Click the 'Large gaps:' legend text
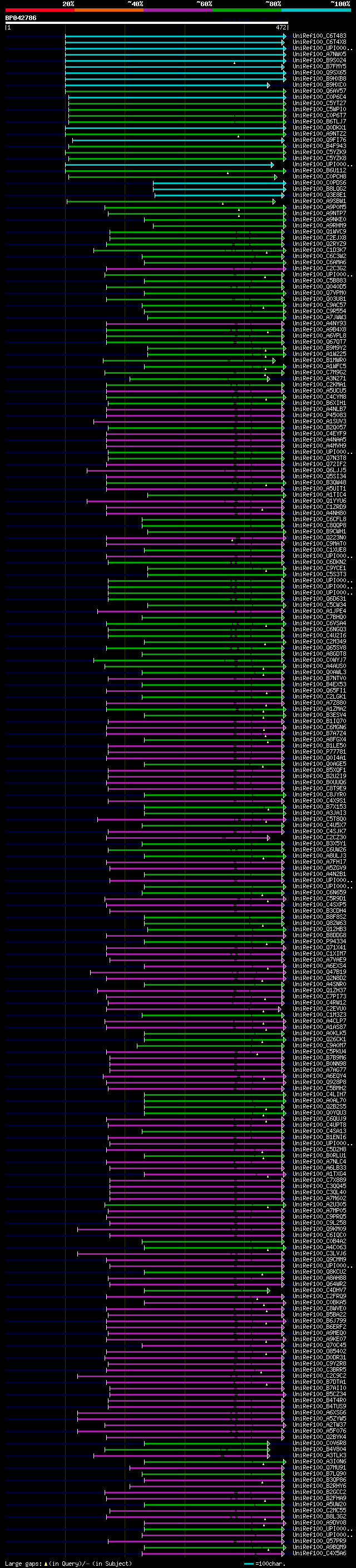 pyautogui.click(x=23, y=1563)
